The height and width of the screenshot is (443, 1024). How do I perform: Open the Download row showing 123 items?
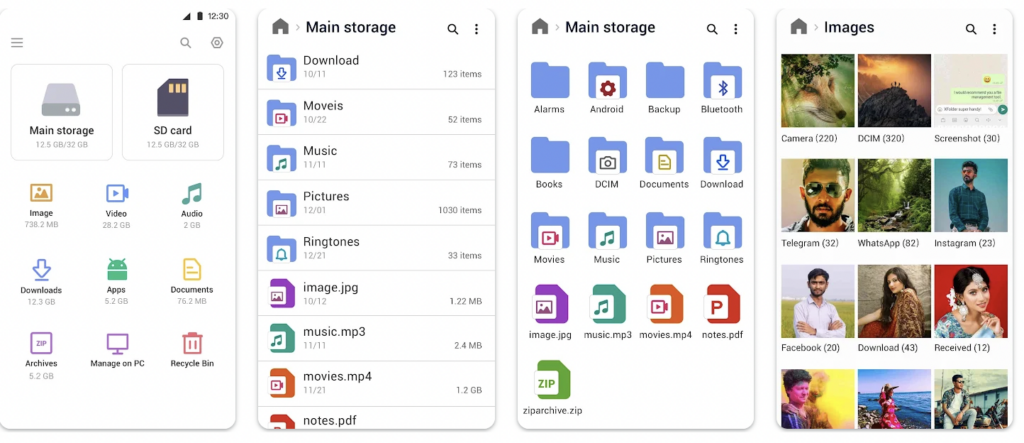pos(376,67)
